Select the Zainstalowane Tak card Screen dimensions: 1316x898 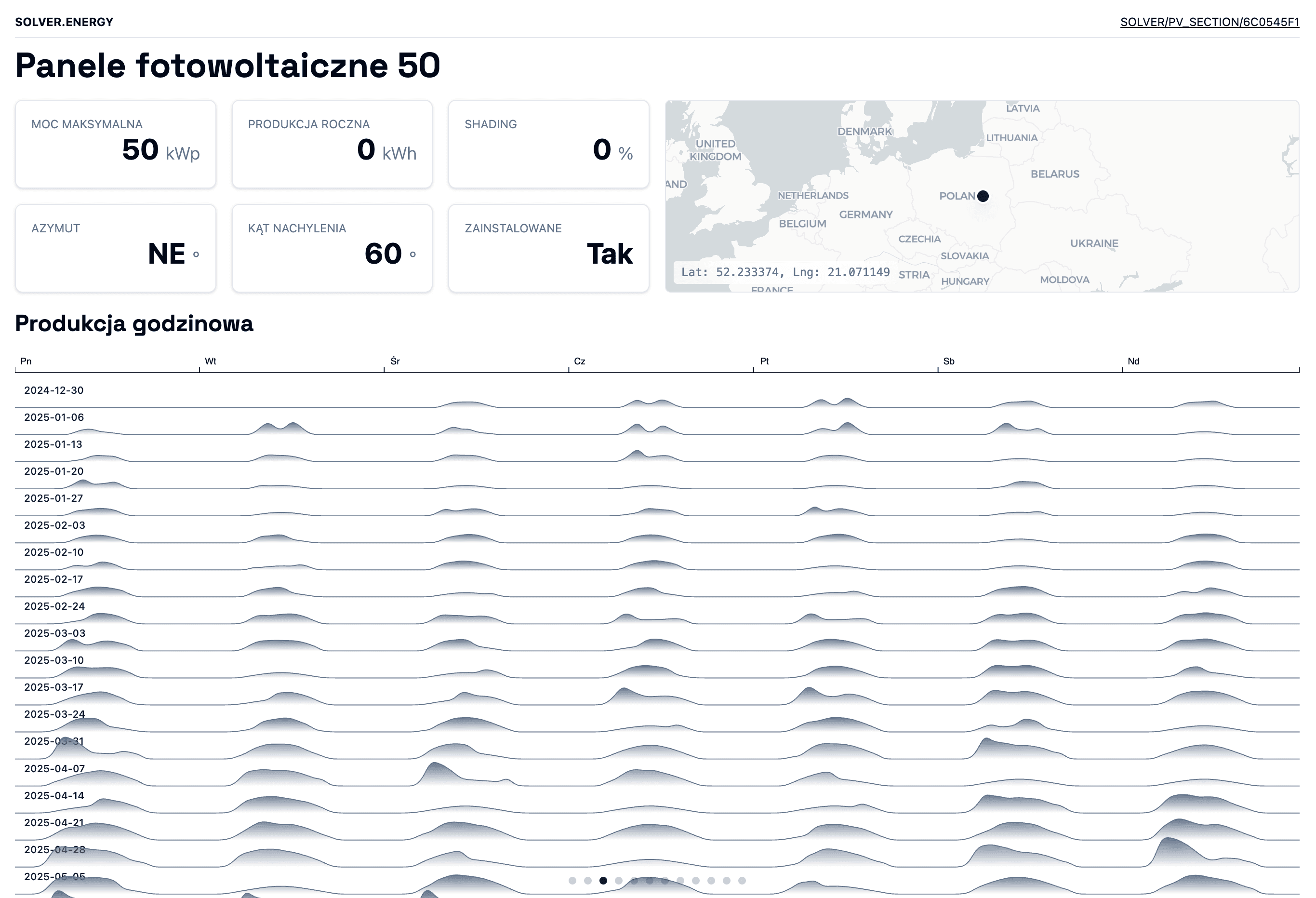point(548,248)
